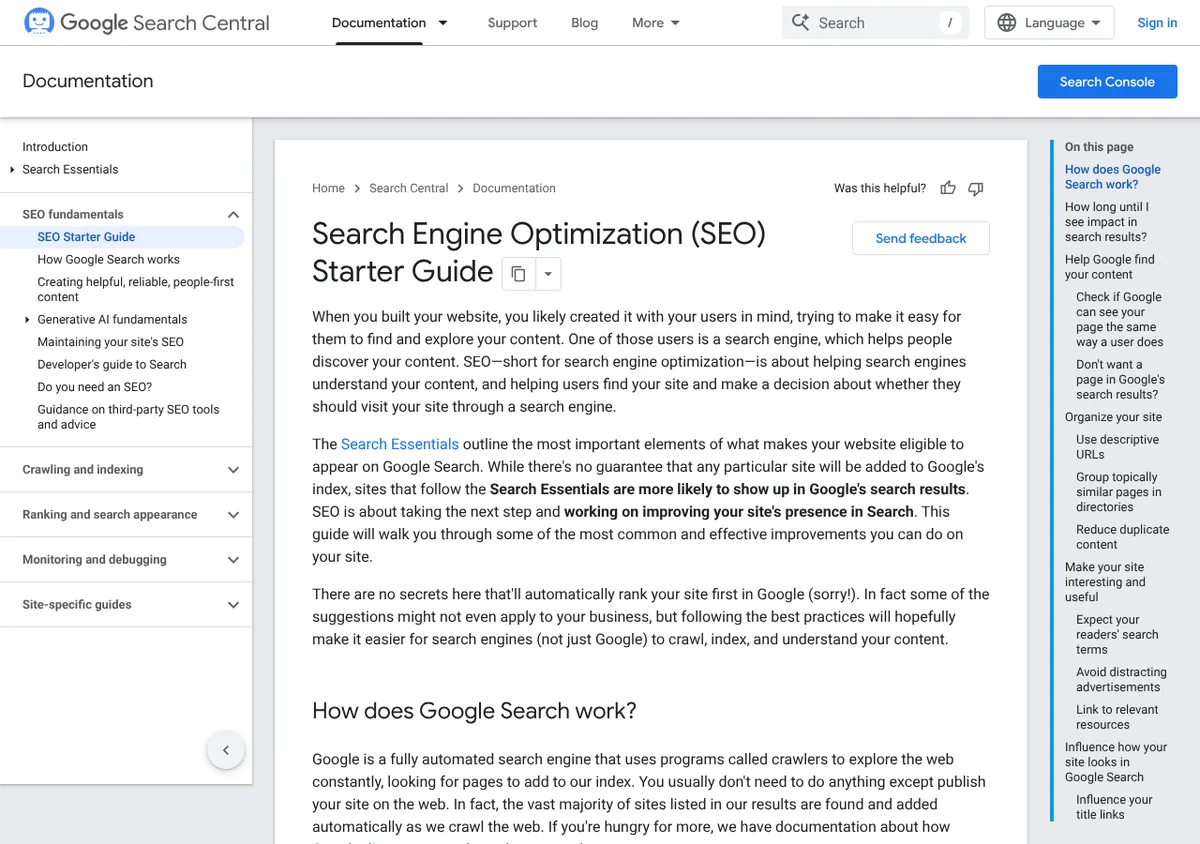Jump to How long until I see impact
The height and width of the screenshot is (844, 1200).
click(x=1107, y=222)
